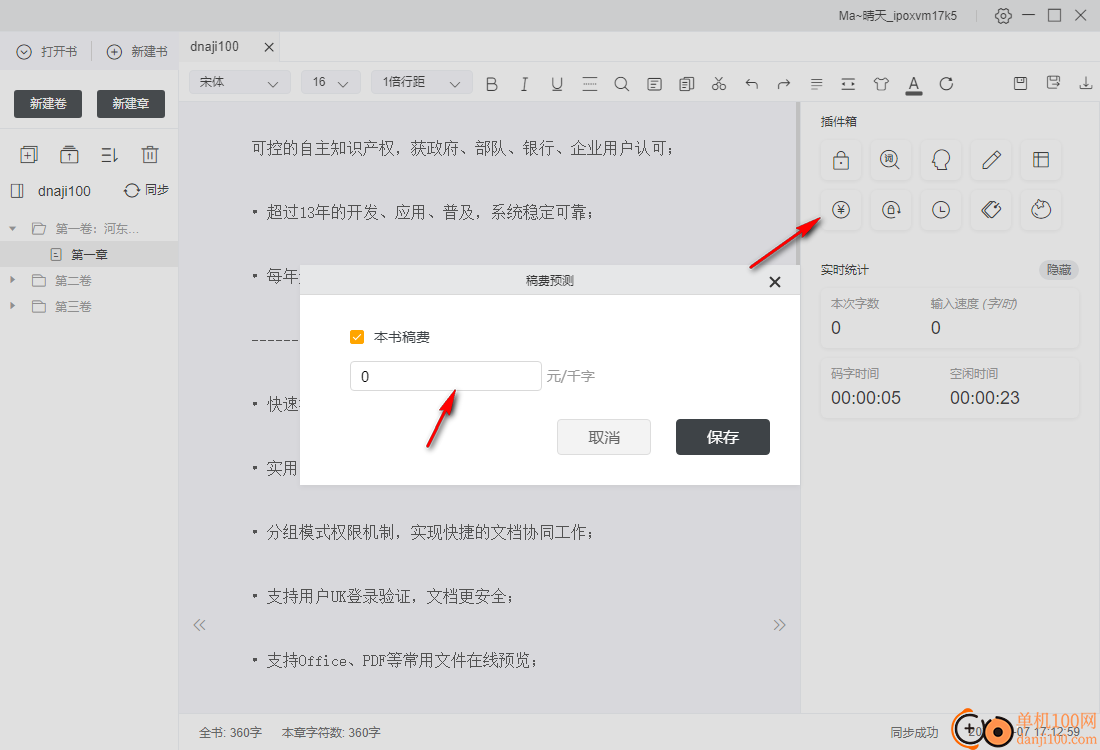The height and width of the screenshot is (750, 1100).
Task: Open settings gear in title bar
Action: (x=1003, y=15)
